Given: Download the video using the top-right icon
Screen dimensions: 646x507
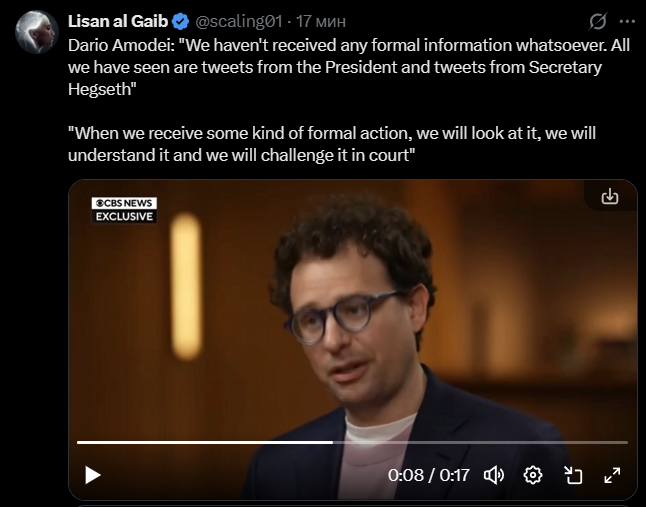Looking at the screenshot, I should pyautogui.click(x=610, y=197).
